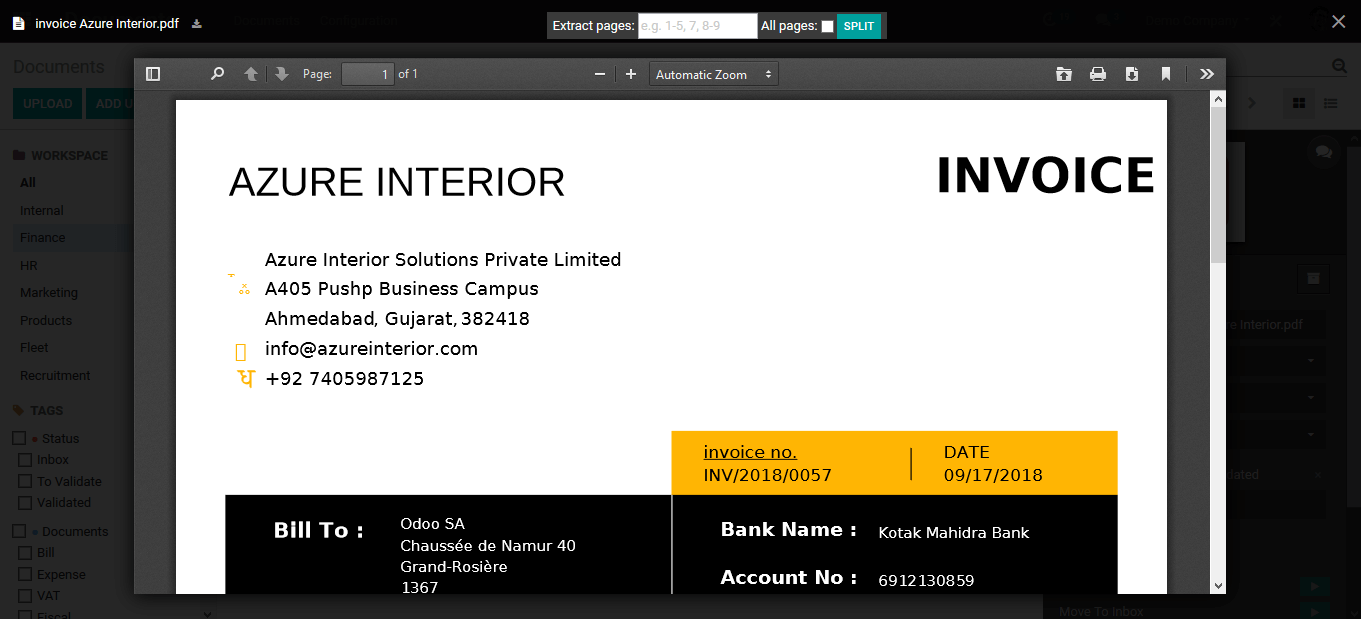Tick the All pages checkbox

[827, 26]
